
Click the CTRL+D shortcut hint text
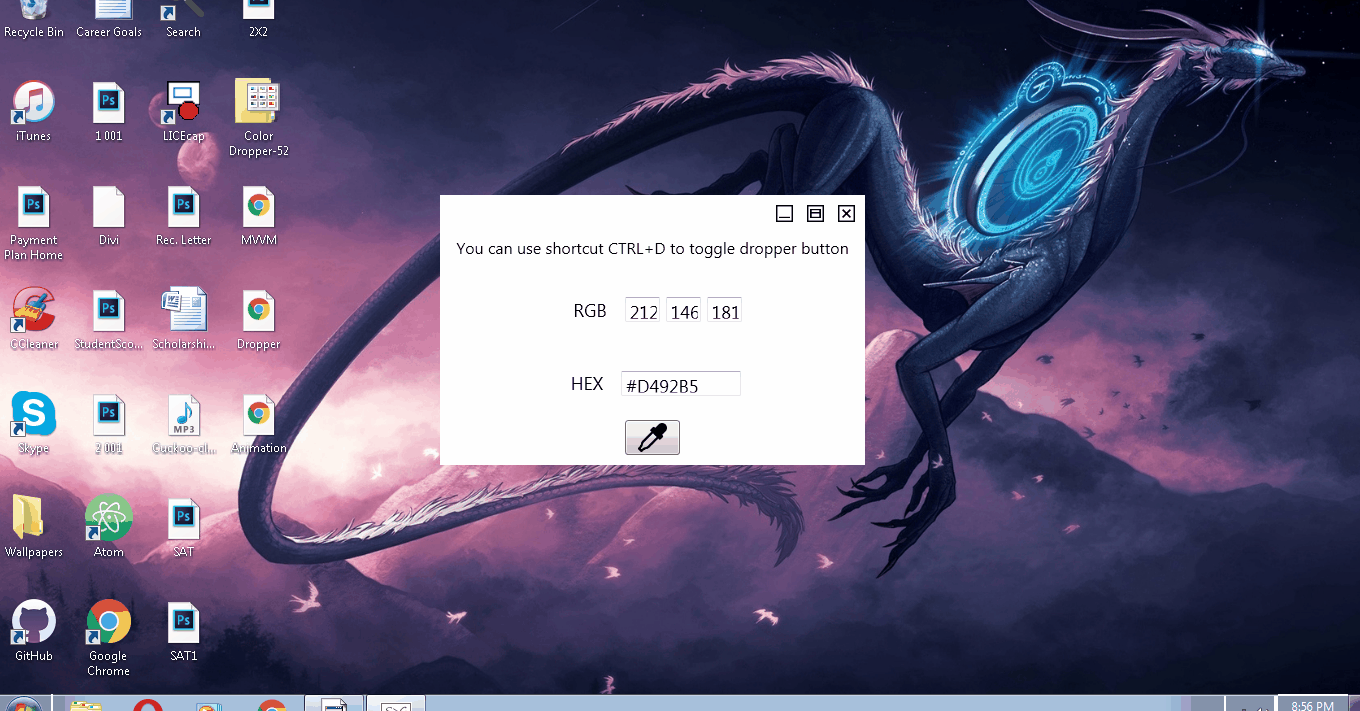[652, 249]
